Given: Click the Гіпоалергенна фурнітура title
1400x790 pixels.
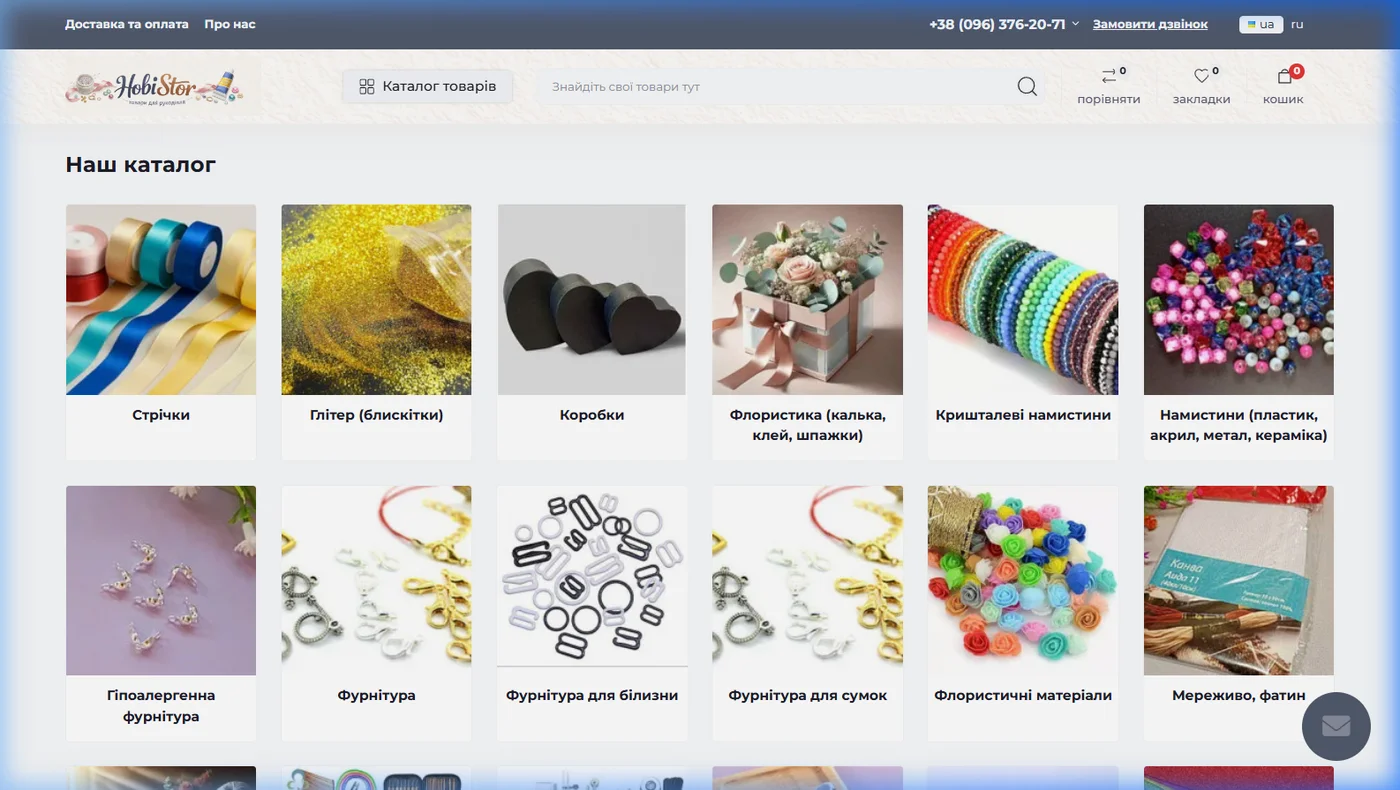Looking at the screenshot, I should 161,706.
